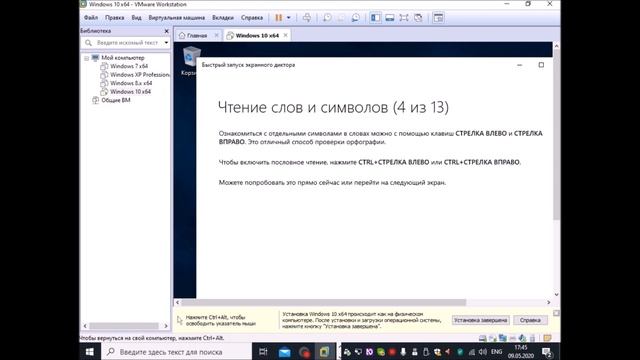640x360 pixels.
Task: Collapse the Мой компьютер tree node
Action: click(x=87, y=58)
